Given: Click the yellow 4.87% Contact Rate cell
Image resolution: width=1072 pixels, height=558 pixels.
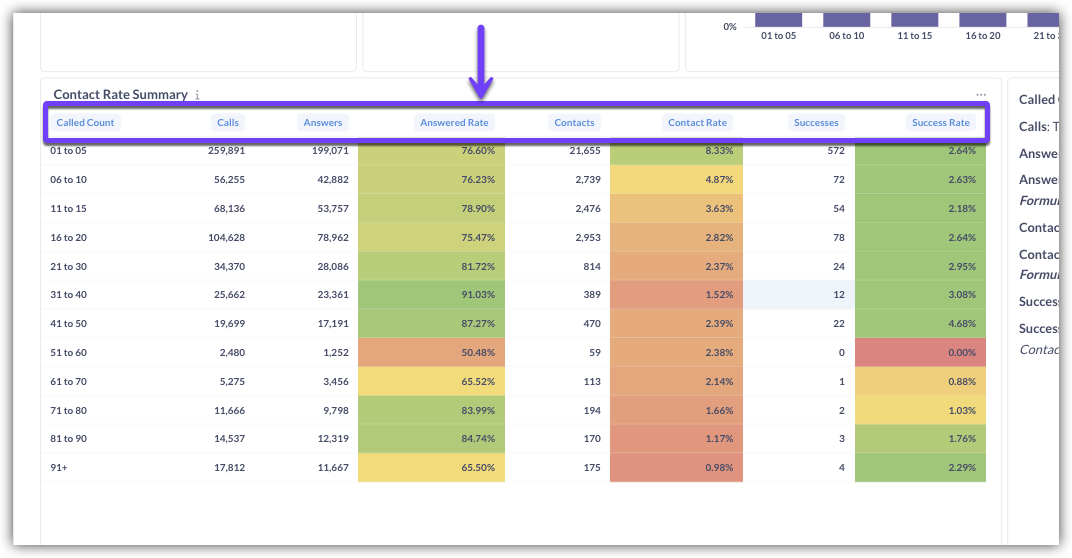Looking at the screenshot, I should click(x=676, y=179).
